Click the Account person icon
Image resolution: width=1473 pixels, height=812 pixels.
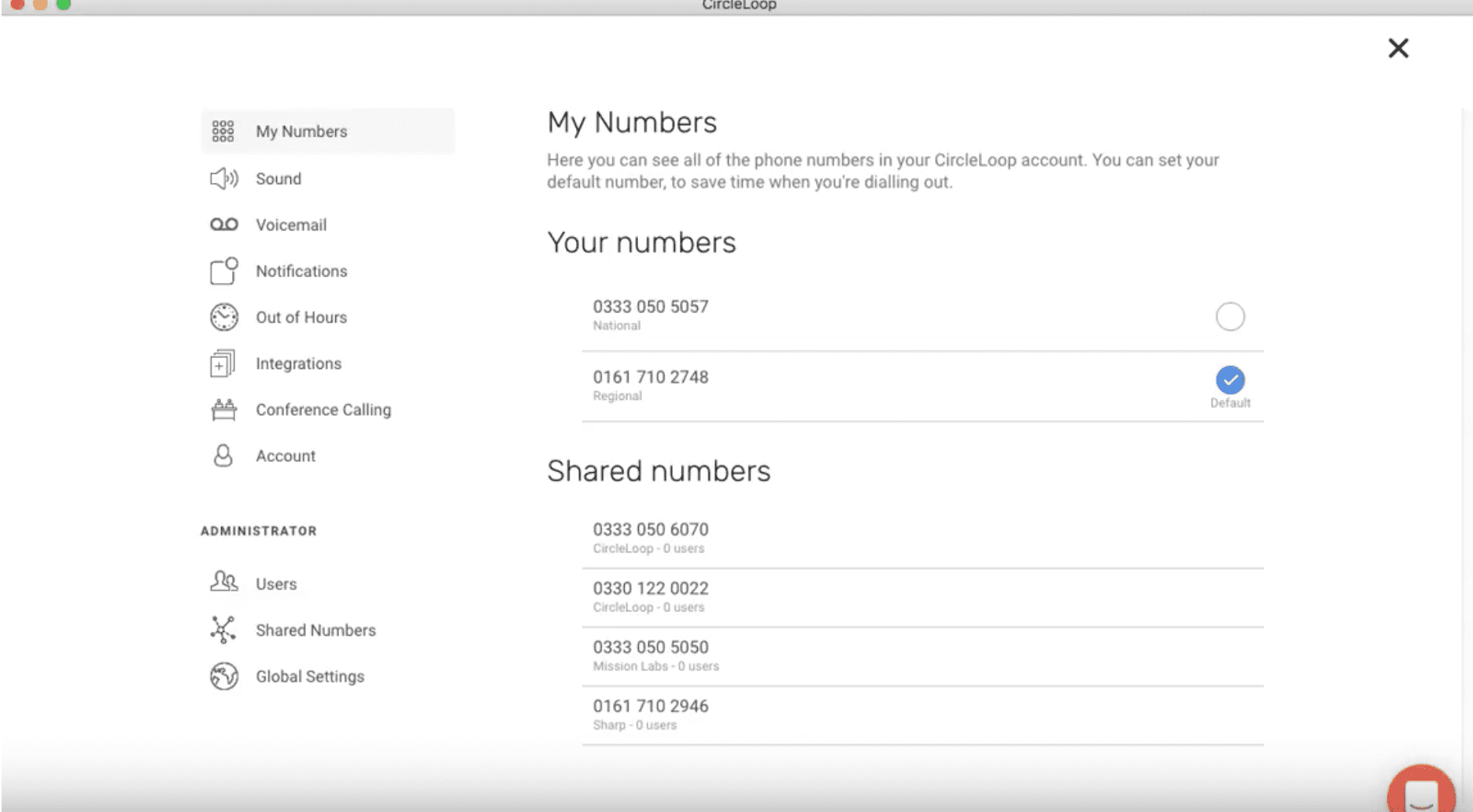[223, 456]
